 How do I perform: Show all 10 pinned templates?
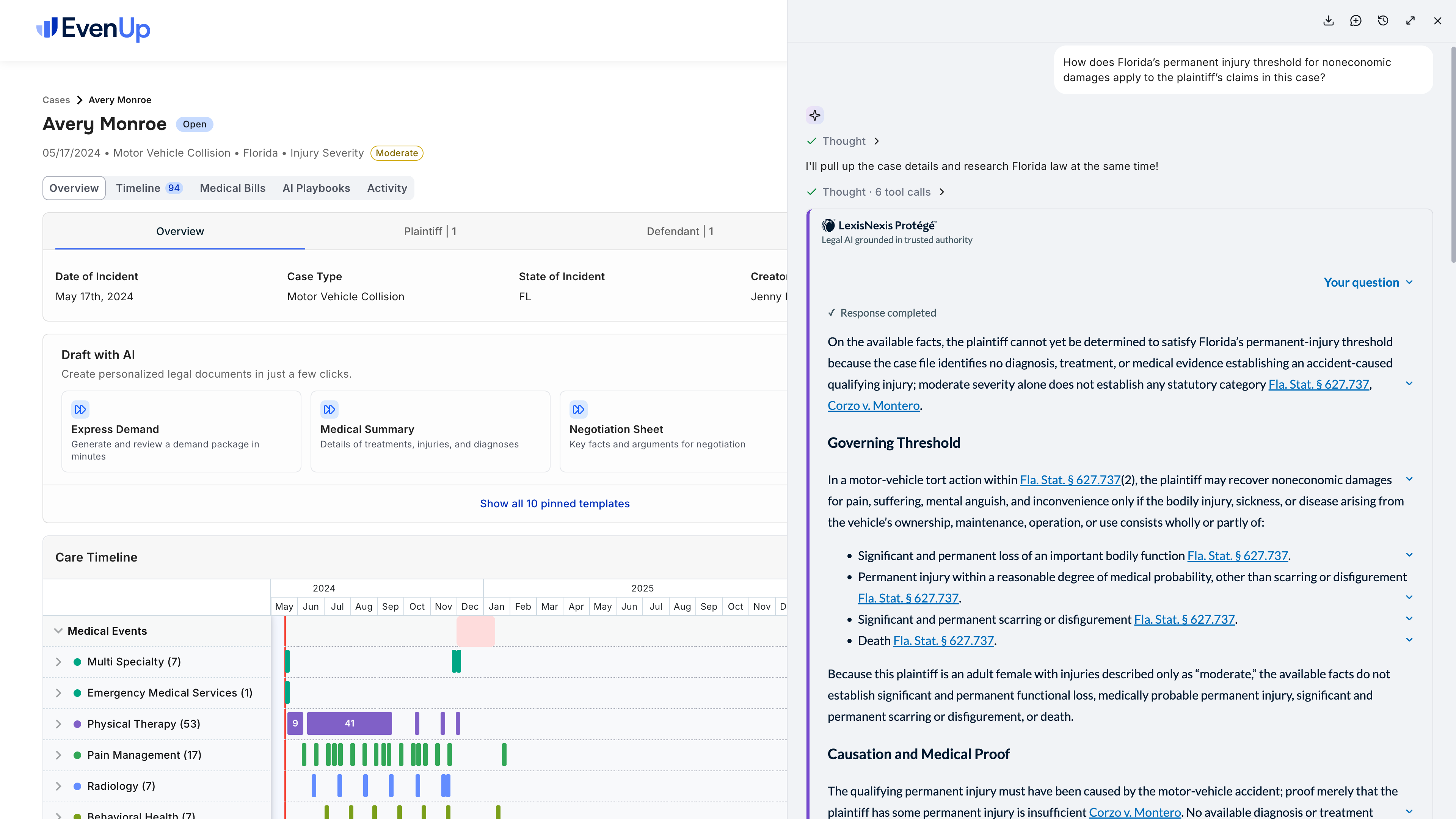[x=554, y=504]
